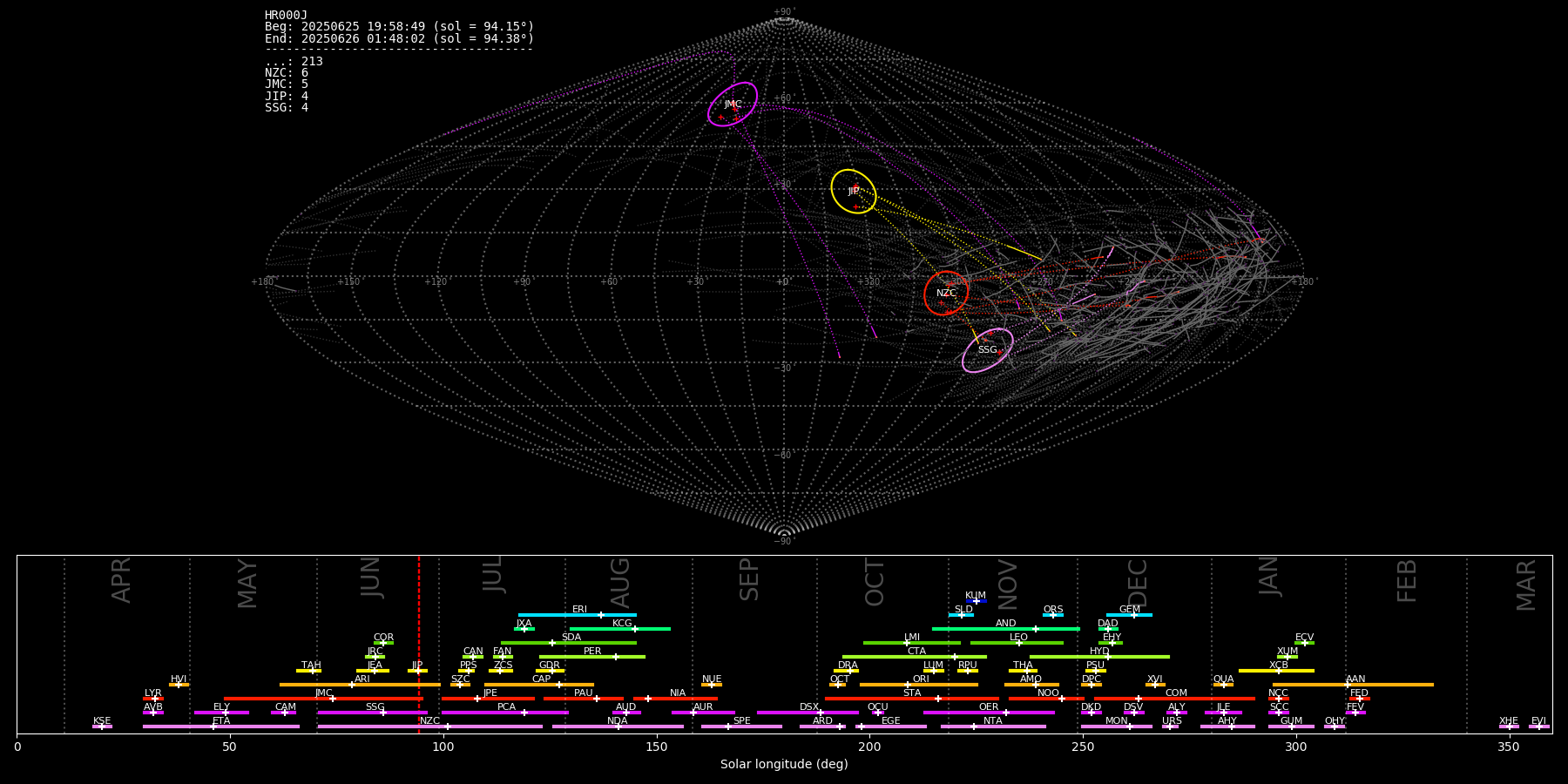Image resolution: width=1568 pixels, height=784 pixels.
Task: Select the green SDA shower bar
Action: click(569, 643)
